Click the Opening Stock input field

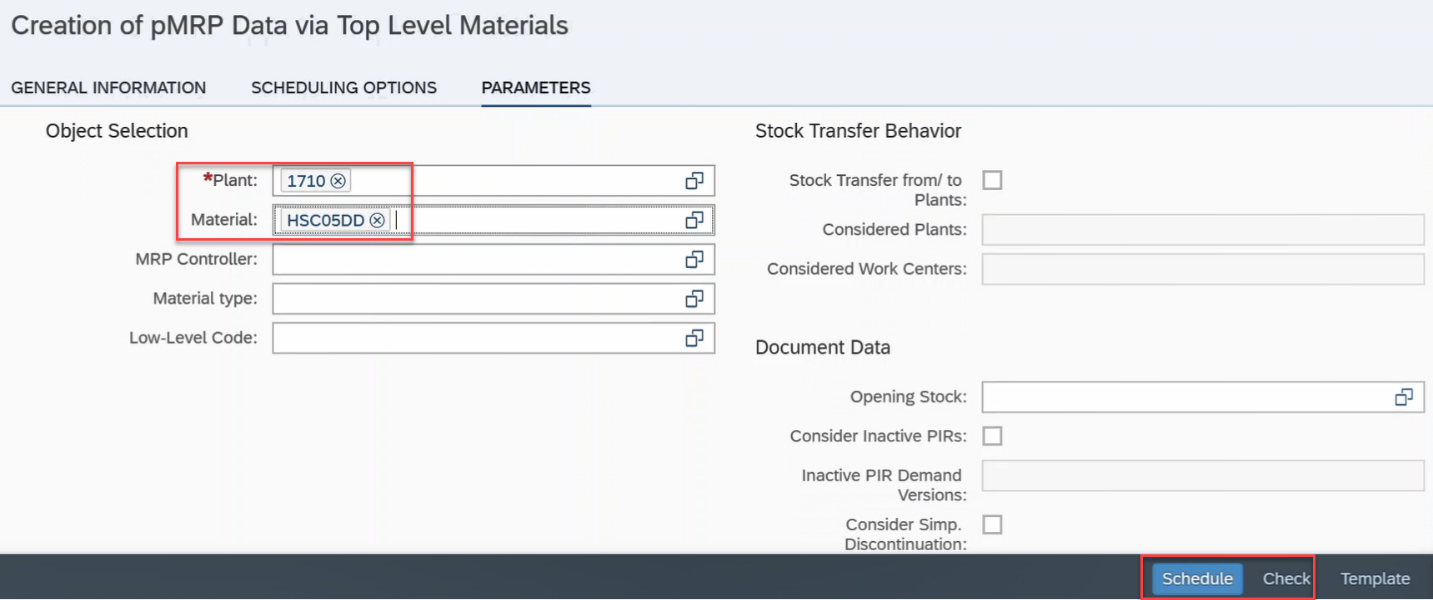click(1150, 397)
